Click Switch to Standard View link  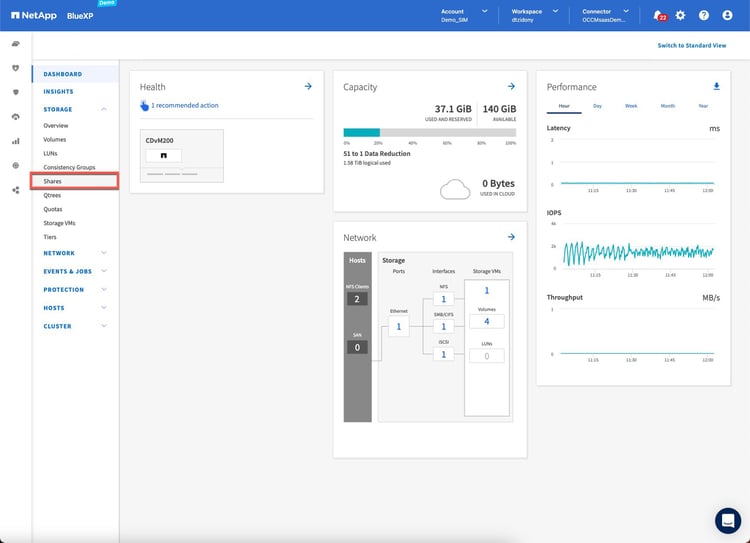pos(691,45)
